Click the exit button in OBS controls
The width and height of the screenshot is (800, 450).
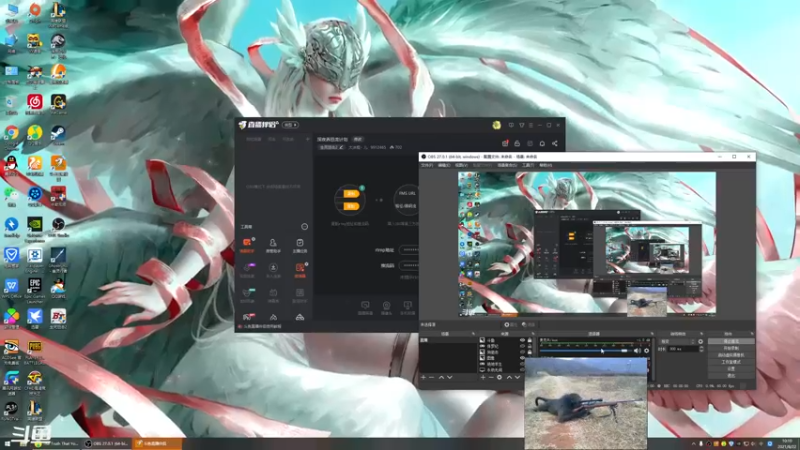[731, 376]
